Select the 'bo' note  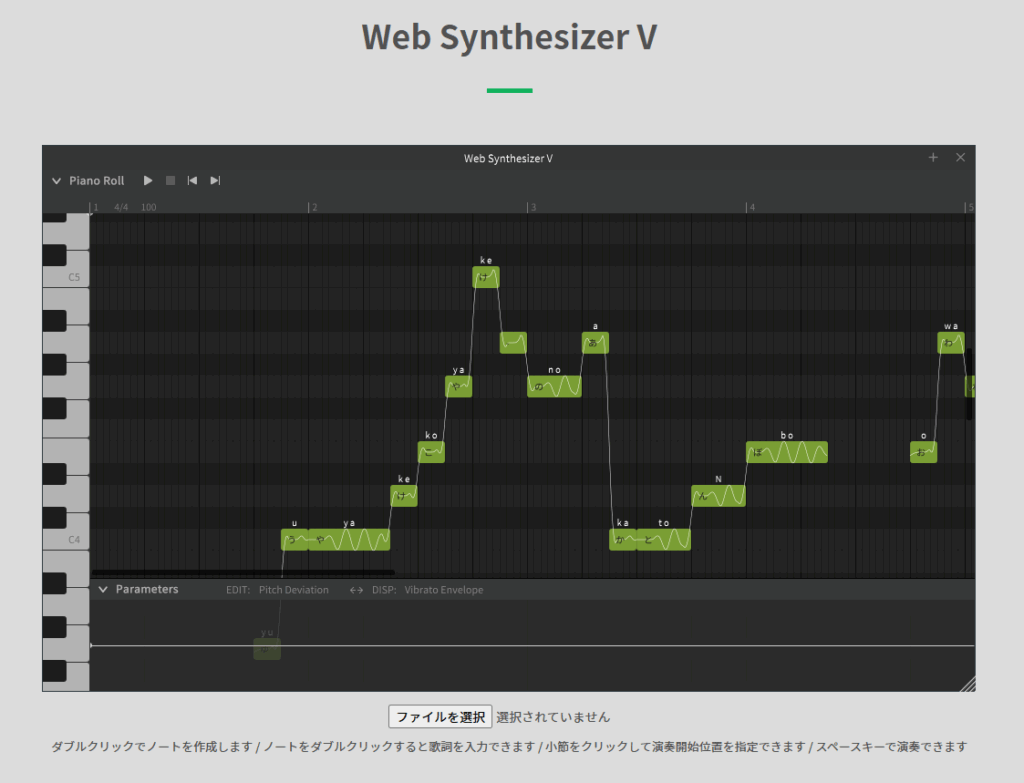click(x=787, y=453)
